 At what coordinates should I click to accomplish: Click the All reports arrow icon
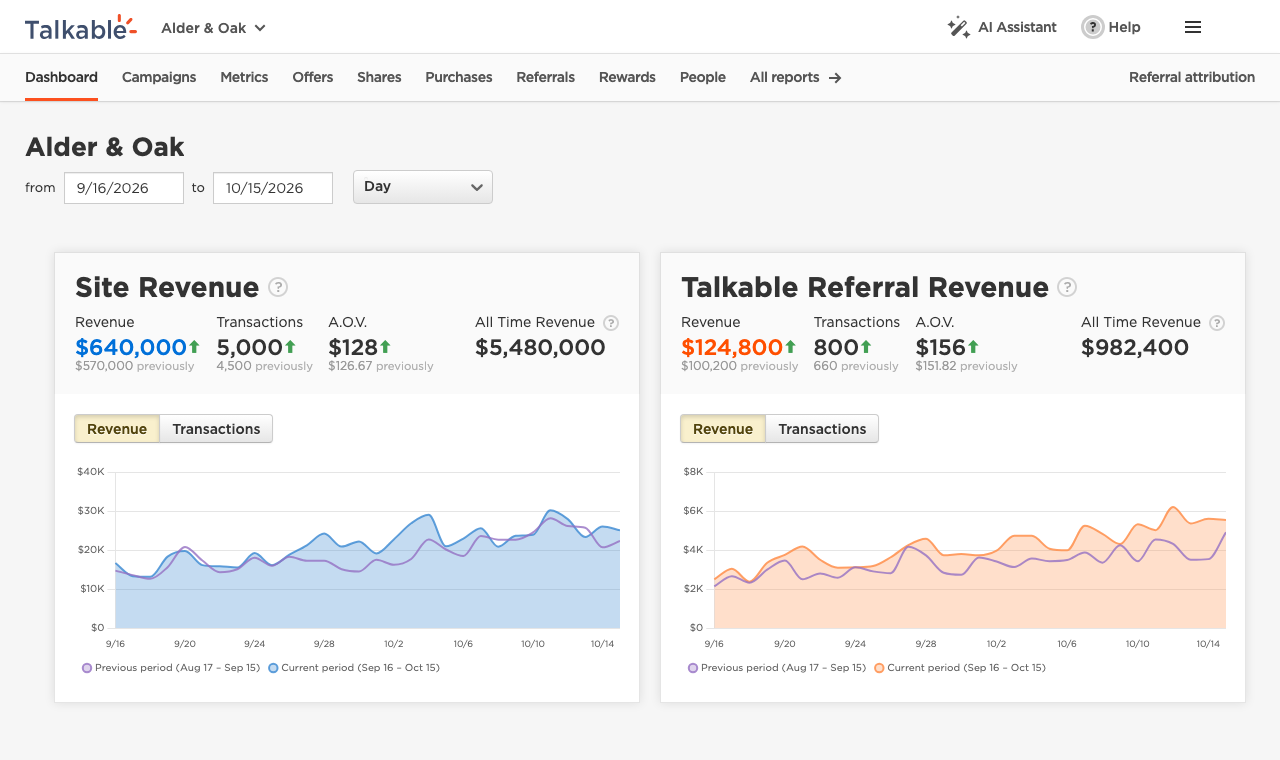835,78
